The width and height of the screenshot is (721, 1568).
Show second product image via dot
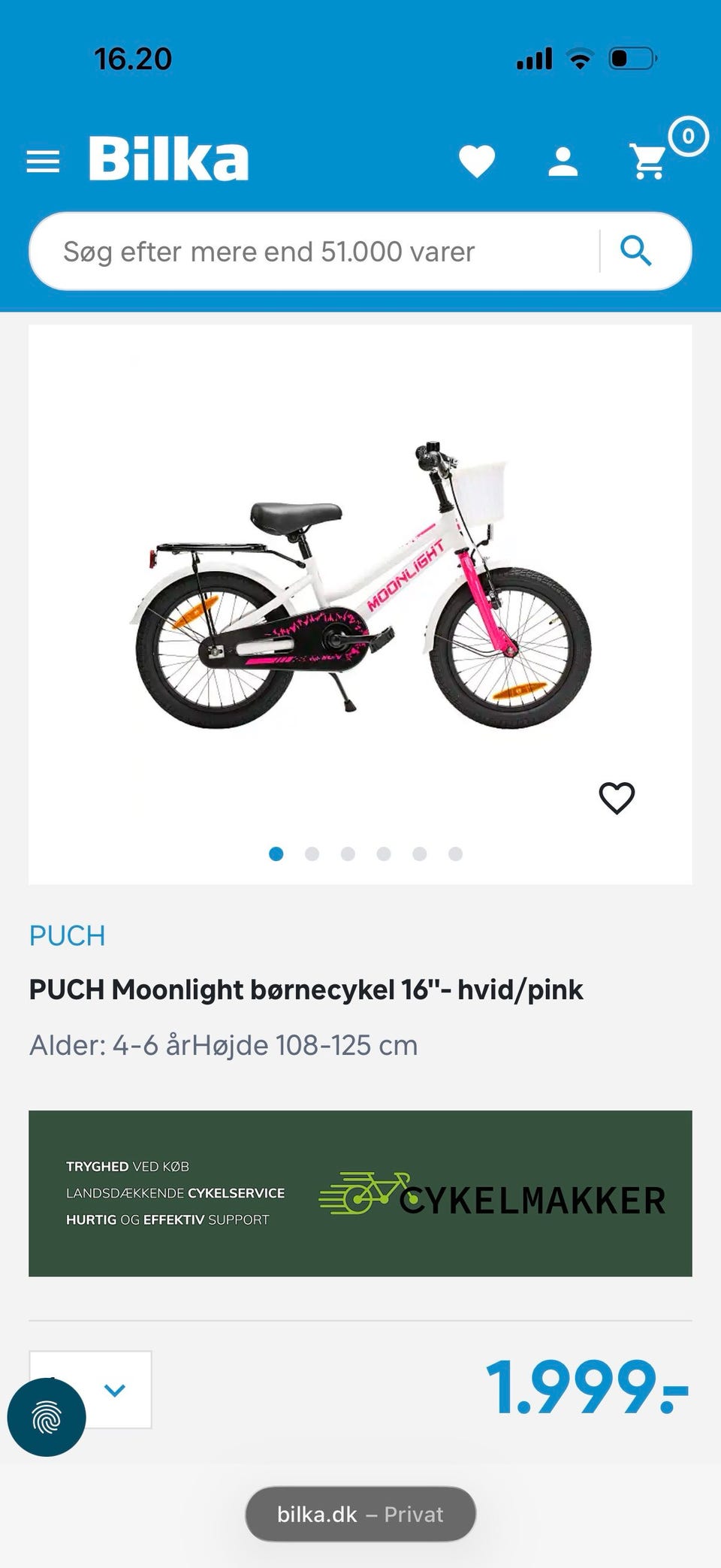312,854
